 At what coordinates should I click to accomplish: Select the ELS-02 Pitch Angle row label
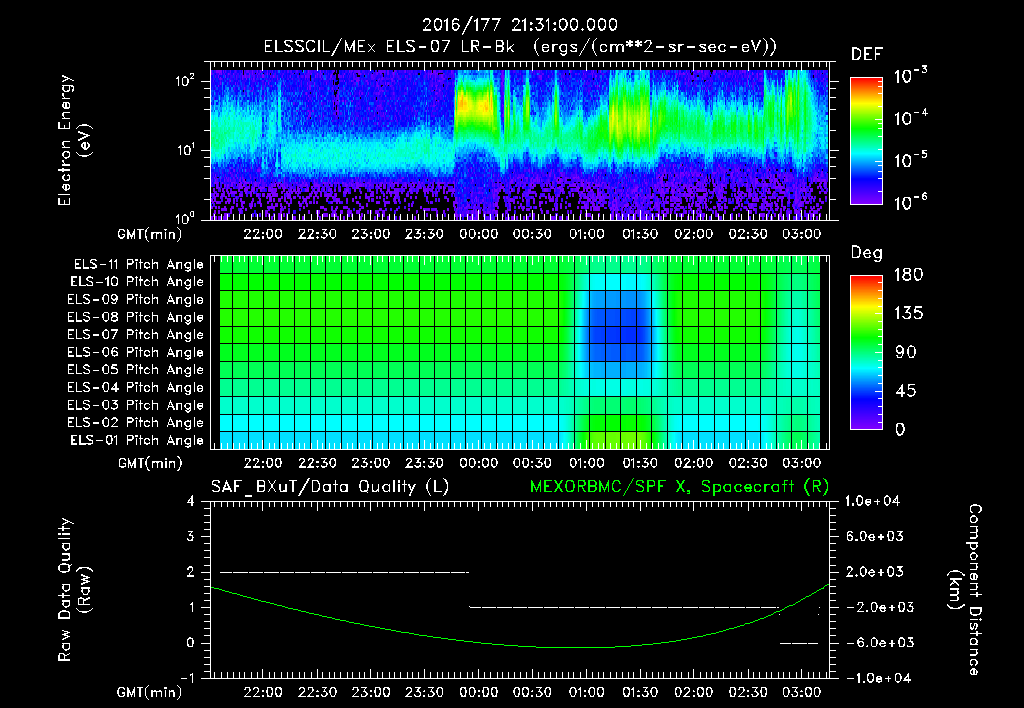(x=136, y=423)
